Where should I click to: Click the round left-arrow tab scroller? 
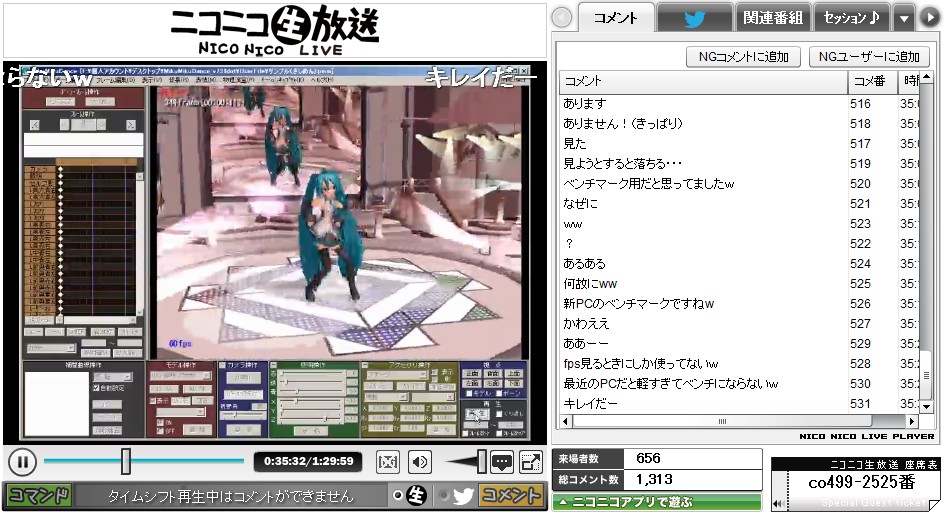coord(562,17)
